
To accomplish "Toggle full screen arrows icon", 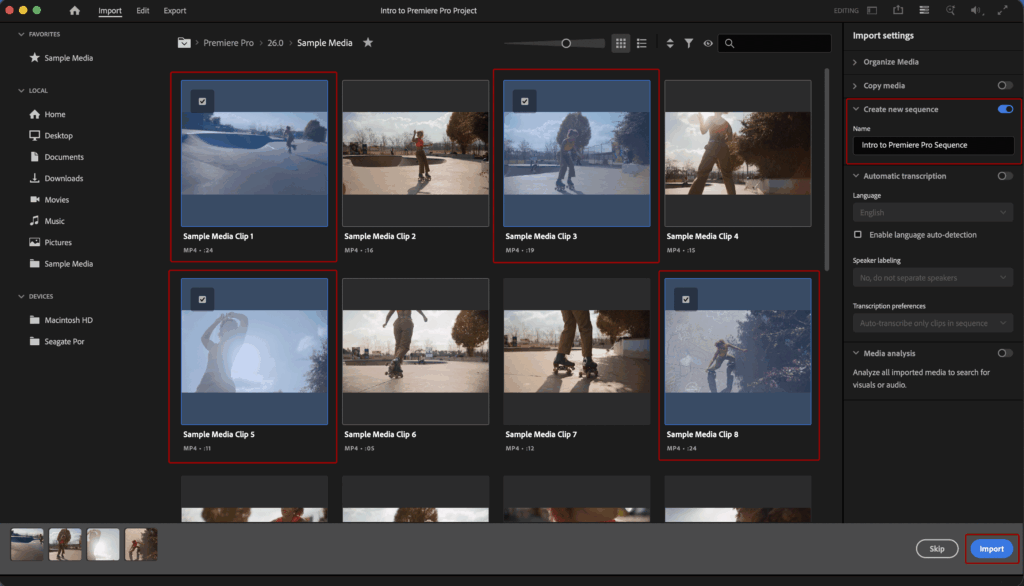I will pyautogui.click(x=1002, y=10).
